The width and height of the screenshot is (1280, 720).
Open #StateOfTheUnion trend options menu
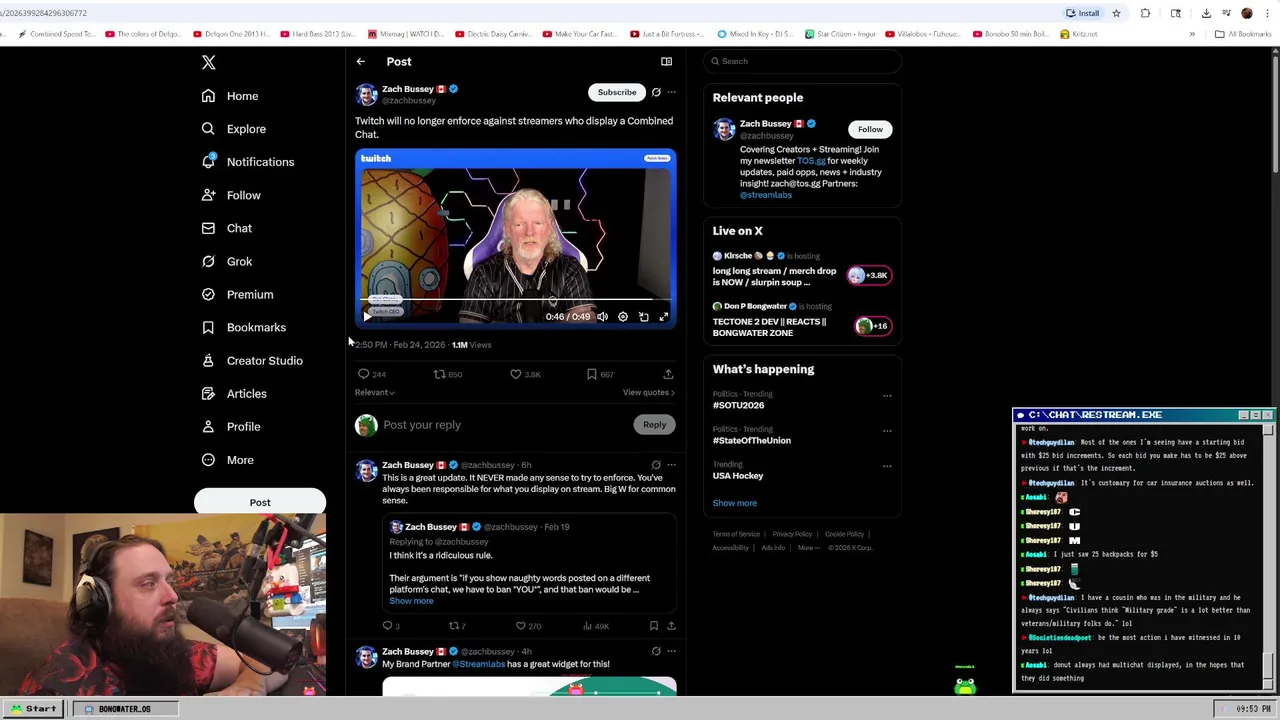[x=887, y=431]
